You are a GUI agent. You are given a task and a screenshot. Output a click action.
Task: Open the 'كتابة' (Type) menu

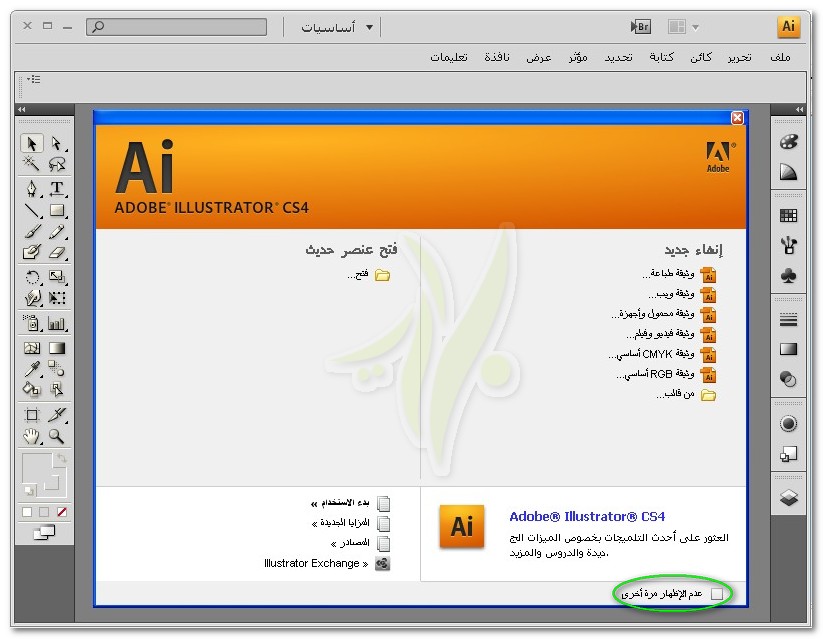pos(661,57)
